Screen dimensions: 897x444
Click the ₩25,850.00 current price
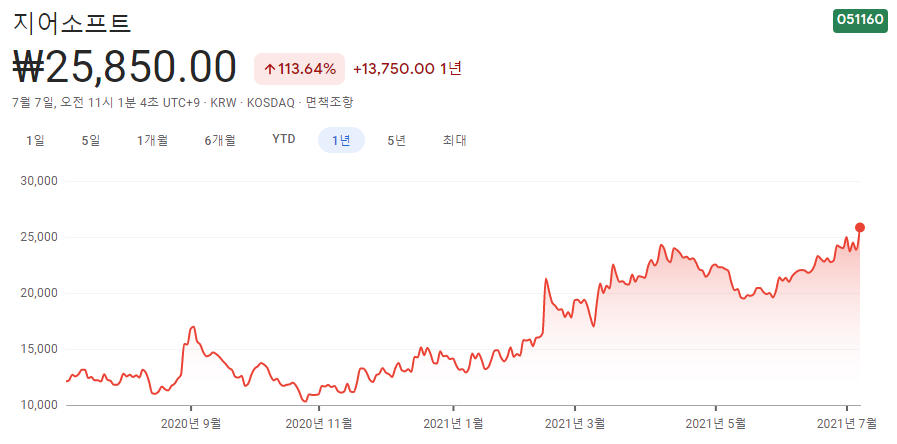point(124,67)
